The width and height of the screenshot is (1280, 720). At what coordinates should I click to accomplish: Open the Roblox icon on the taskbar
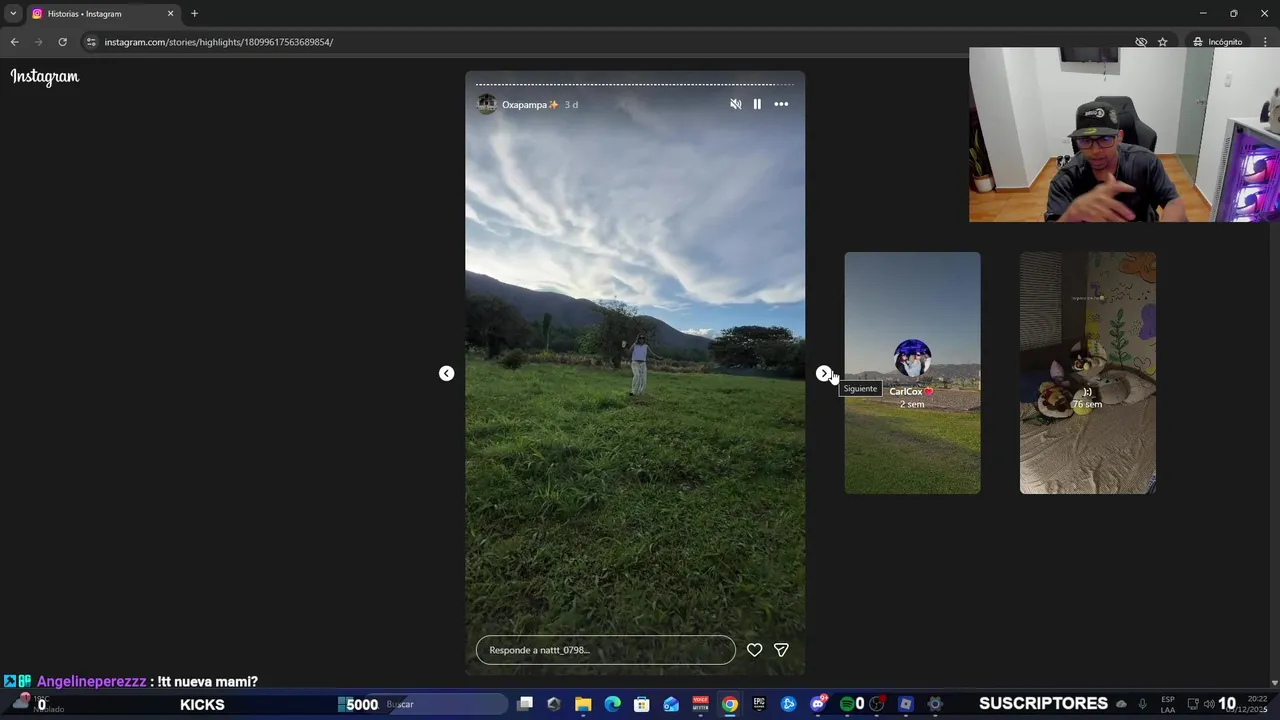click(x=906, y=704)
